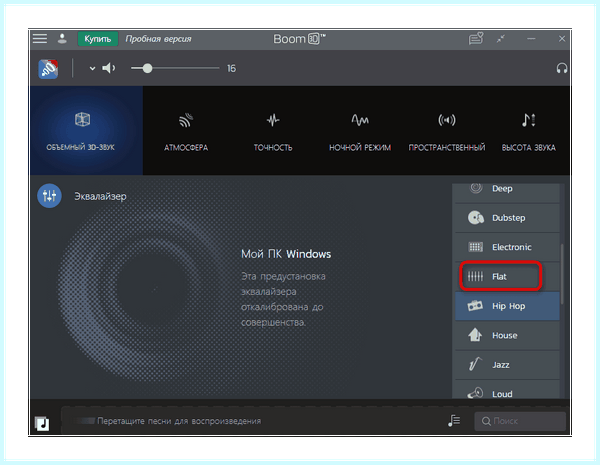Image resolution: width=600 pixels, height=465 pixels.
Task: Click the volume slider handle
Action: 147,69
